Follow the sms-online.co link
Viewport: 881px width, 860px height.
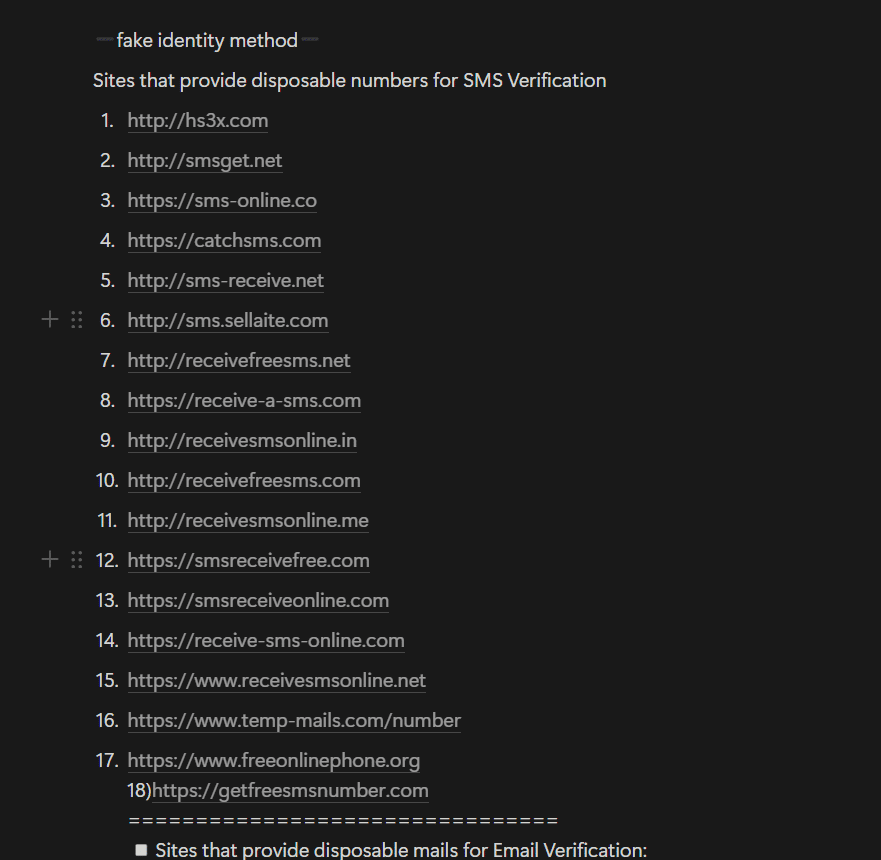click(222, 201)
